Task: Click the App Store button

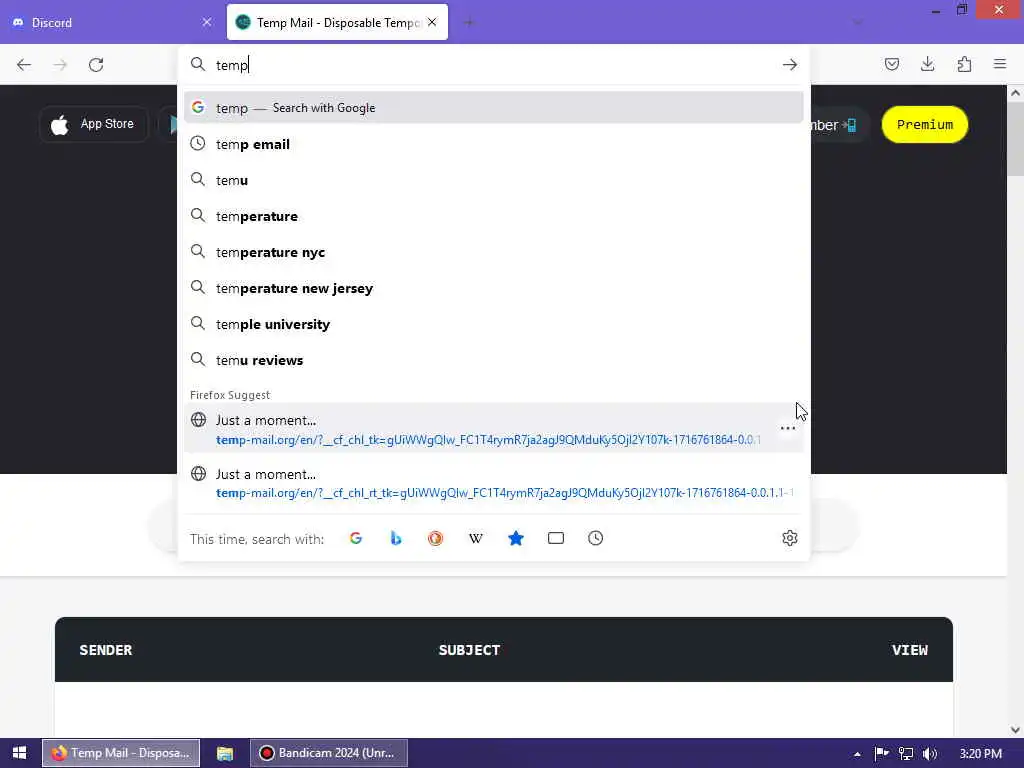Action: [93, 124]
